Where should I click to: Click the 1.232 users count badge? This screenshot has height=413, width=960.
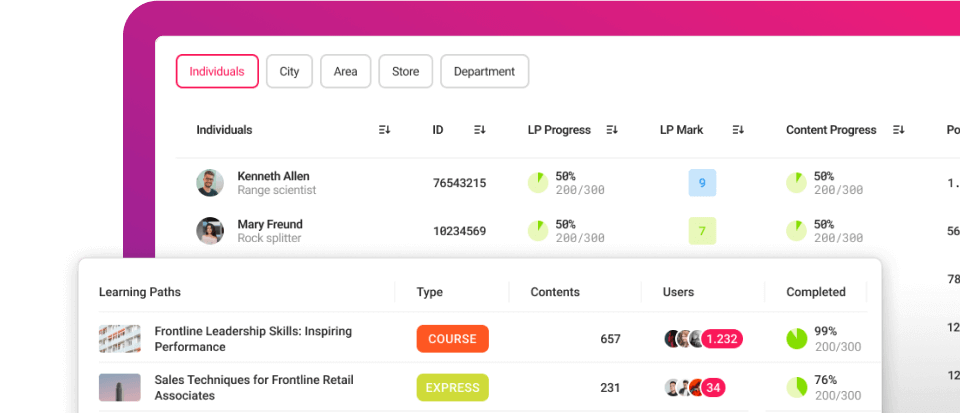click(x=721, y=339)
